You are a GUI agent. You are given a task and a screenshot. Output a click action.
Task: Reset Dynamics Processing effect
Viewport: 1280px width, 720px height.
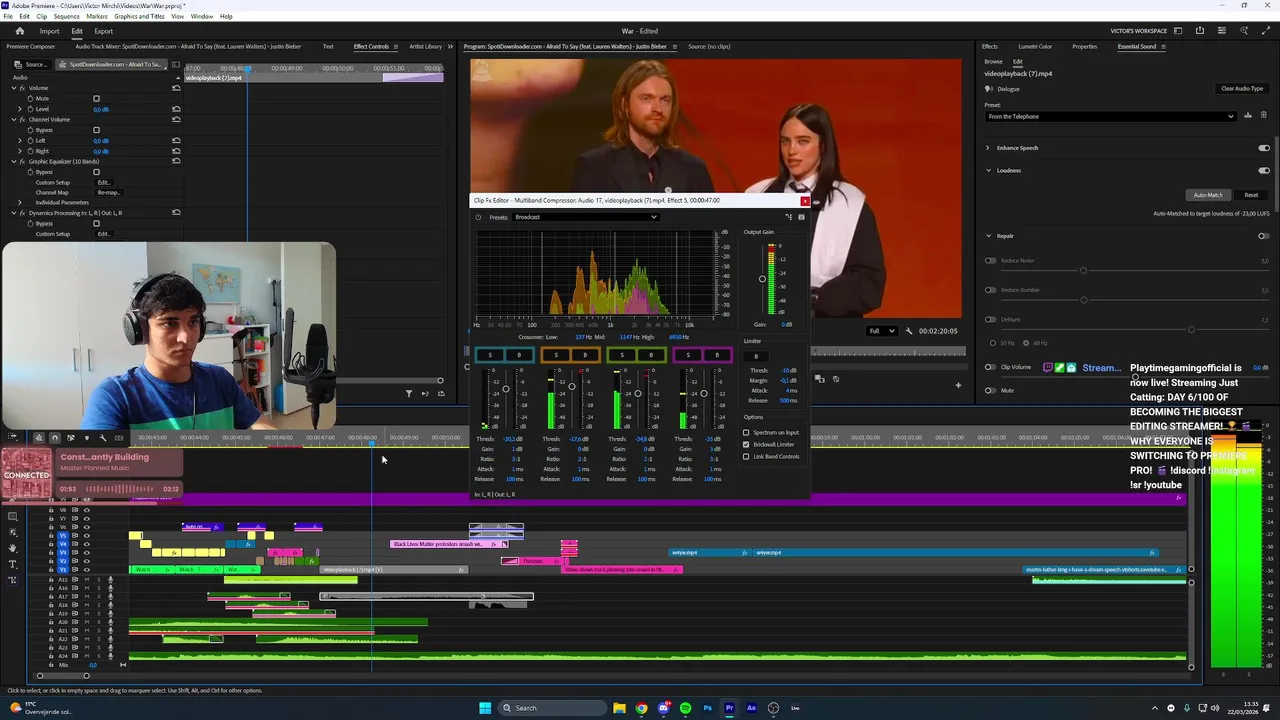click(x=176, y=213)
